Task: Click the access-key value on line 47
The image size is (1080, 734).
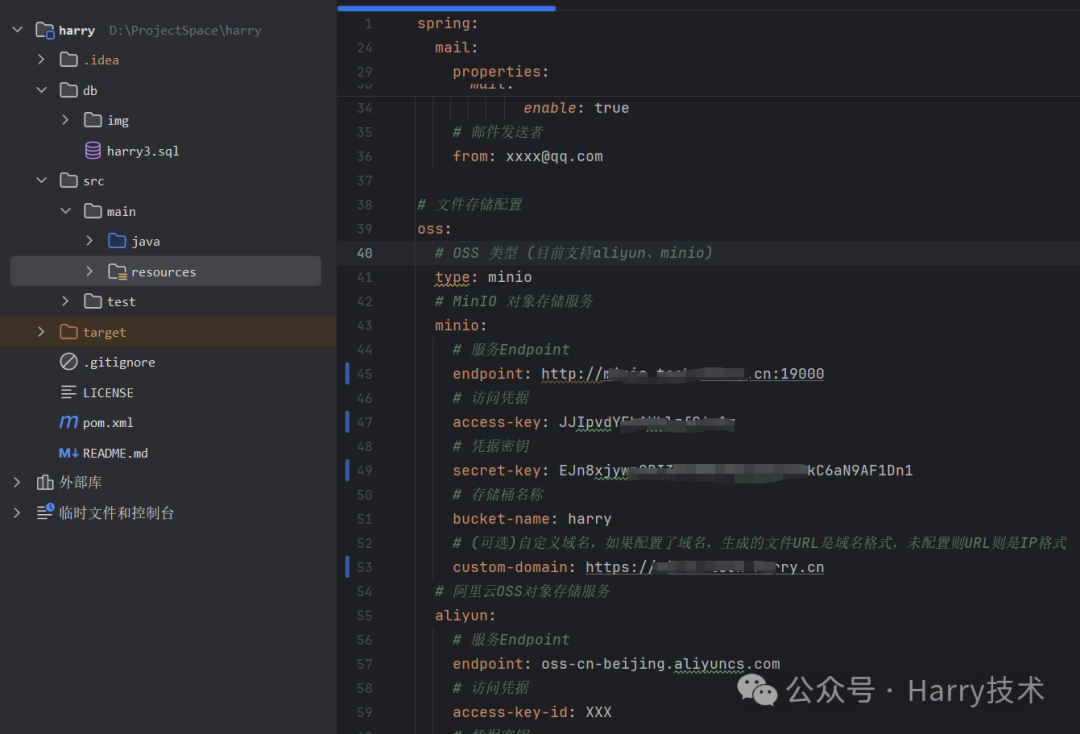Action: [x=646, y=422]
